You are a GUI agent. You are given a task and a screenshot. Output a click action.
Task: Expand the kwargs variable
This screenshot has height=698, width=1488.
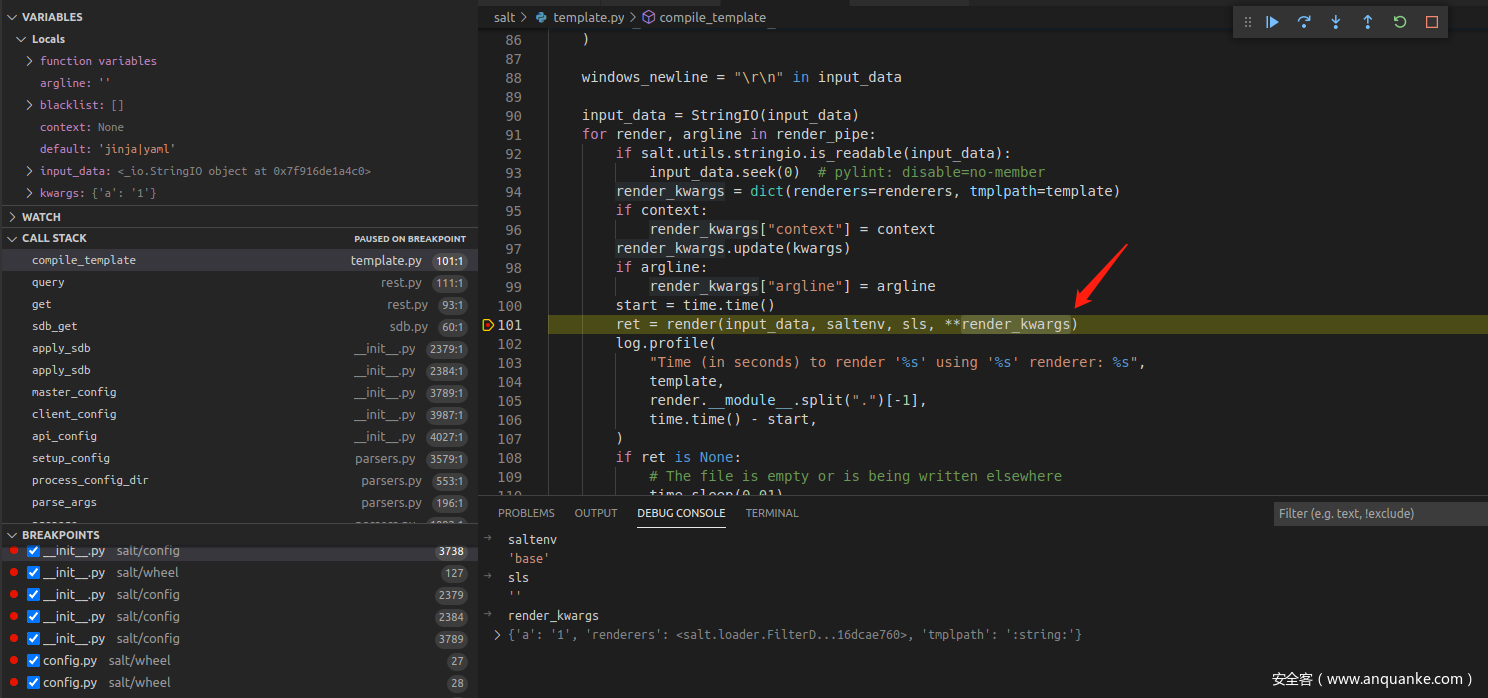coord(30,193)
